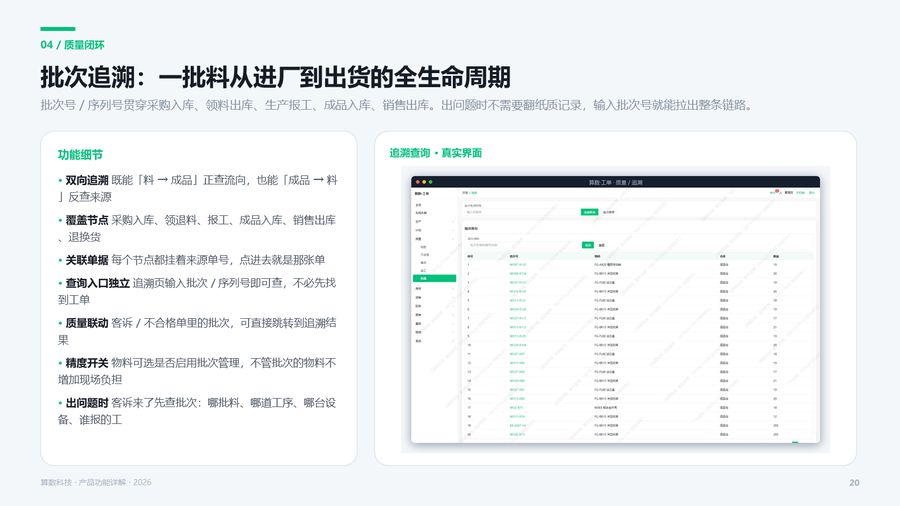900x506 pixels.
Task: Select the "关联单据" bullet label
Action: [87, 260]
